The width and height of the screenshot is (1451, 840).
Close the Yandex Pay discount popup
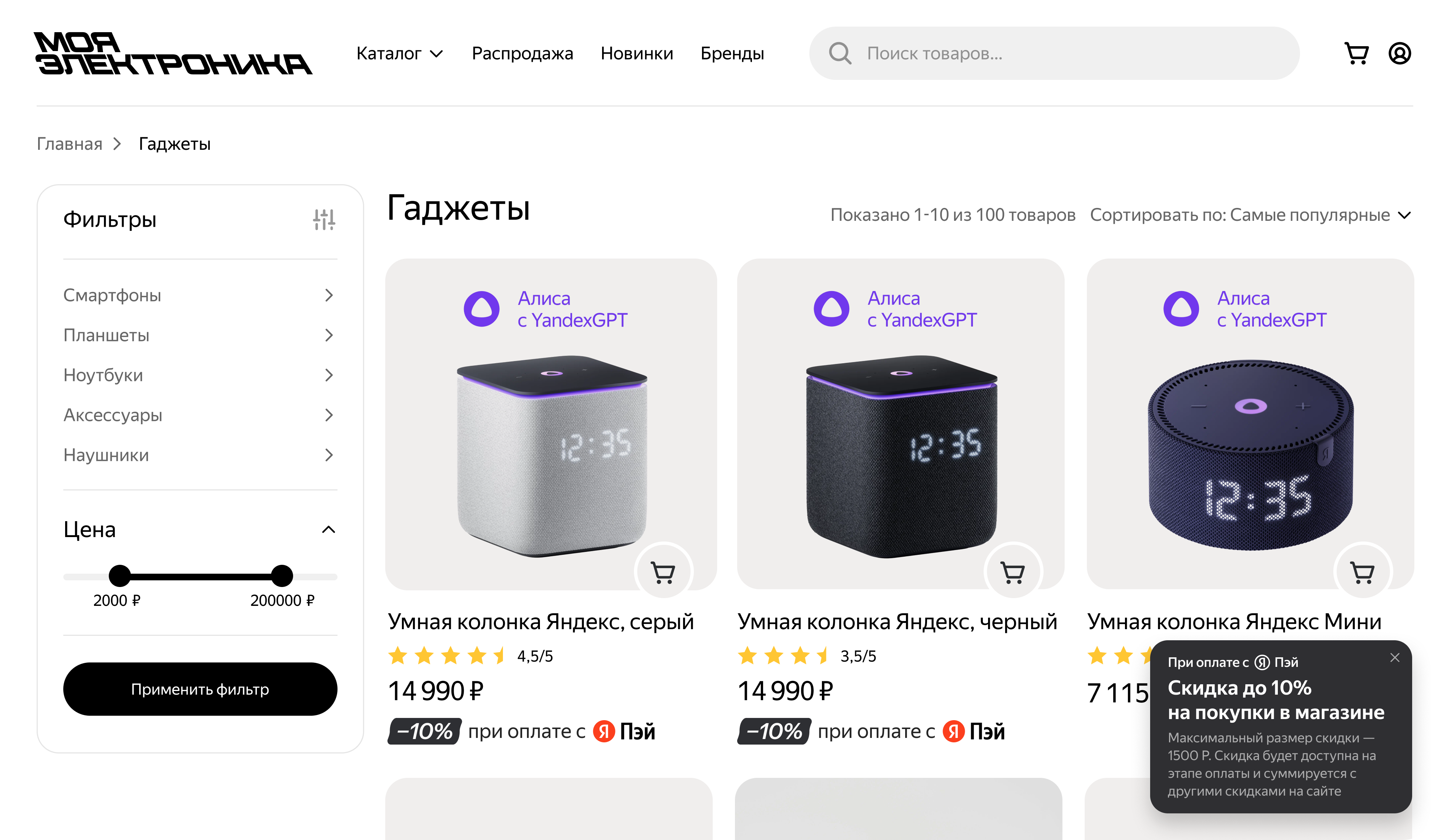(1395, 658)
